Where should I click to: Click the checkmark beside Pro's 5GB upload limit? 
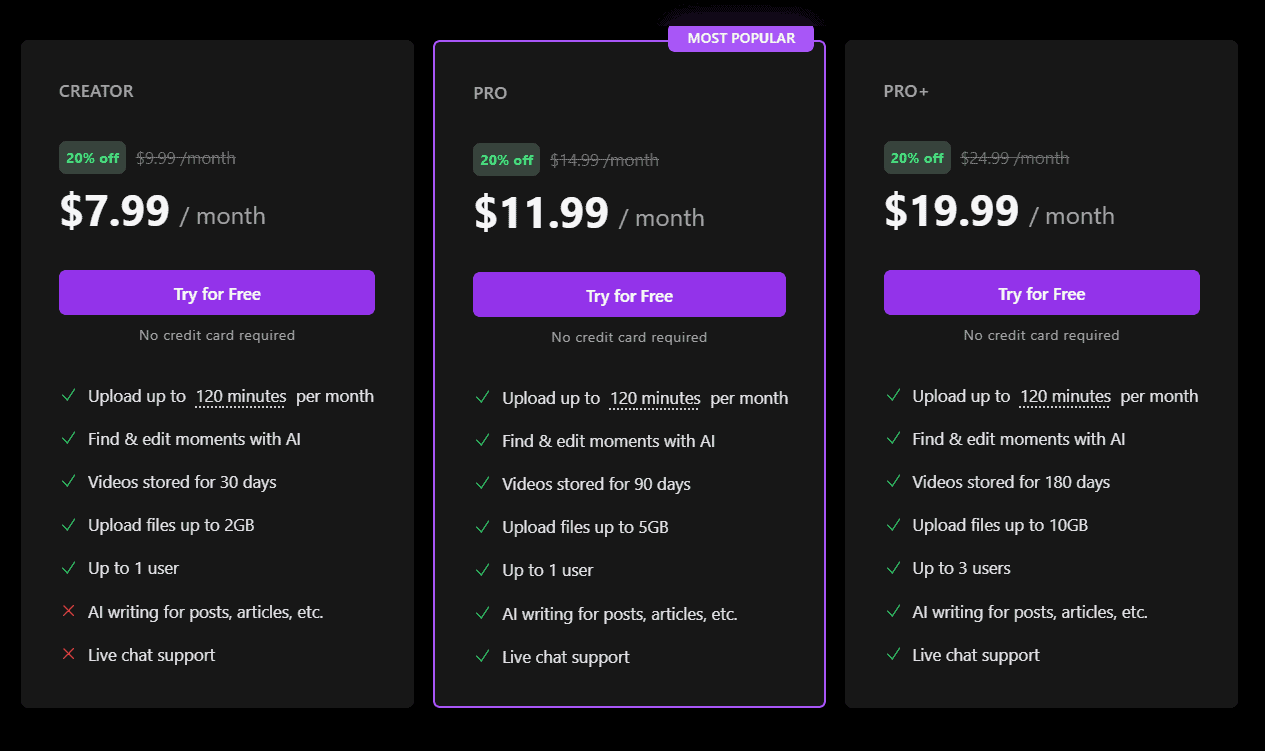[483, 526]
